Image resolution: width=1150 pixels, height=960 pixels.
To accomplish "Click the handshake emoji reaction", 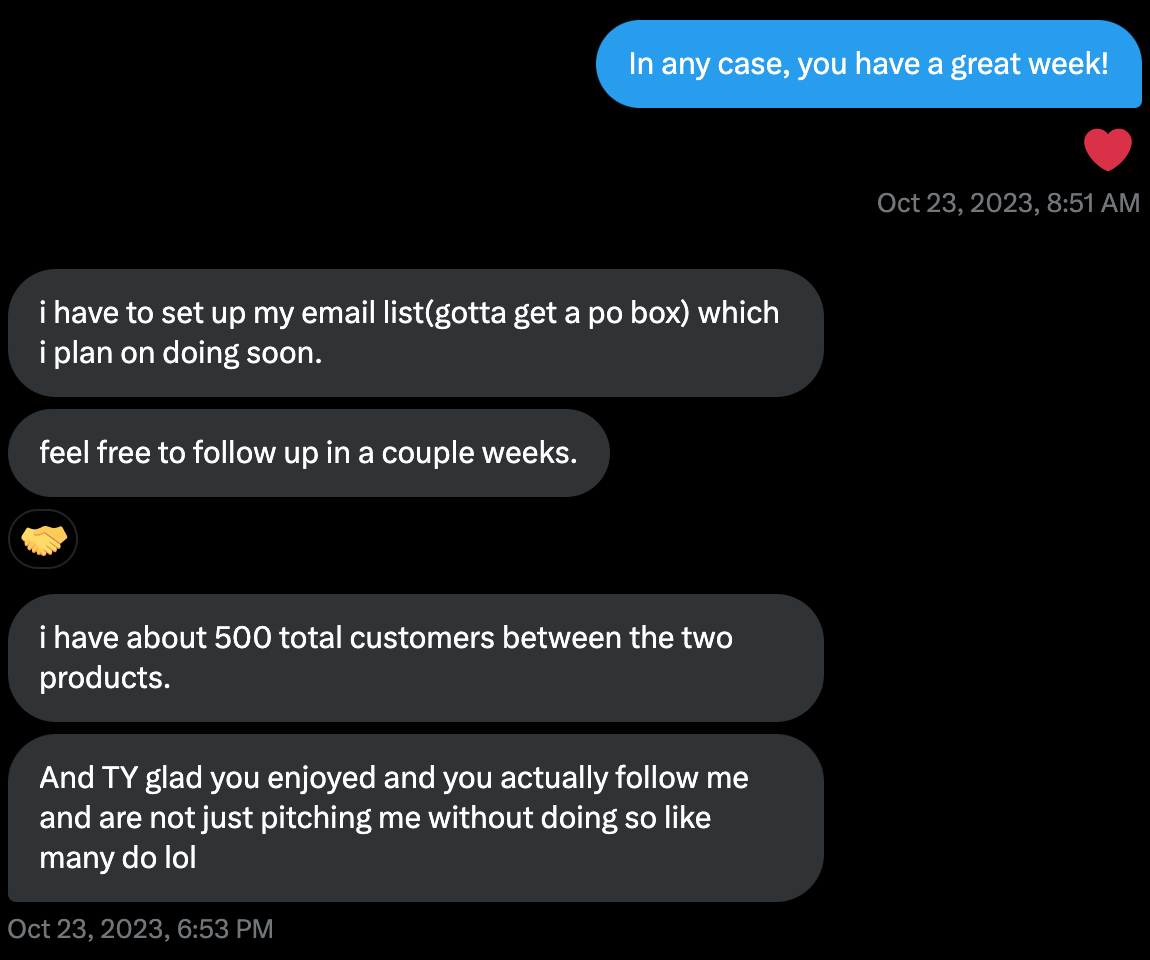I will pyautogui.click(x=44, y=541).
